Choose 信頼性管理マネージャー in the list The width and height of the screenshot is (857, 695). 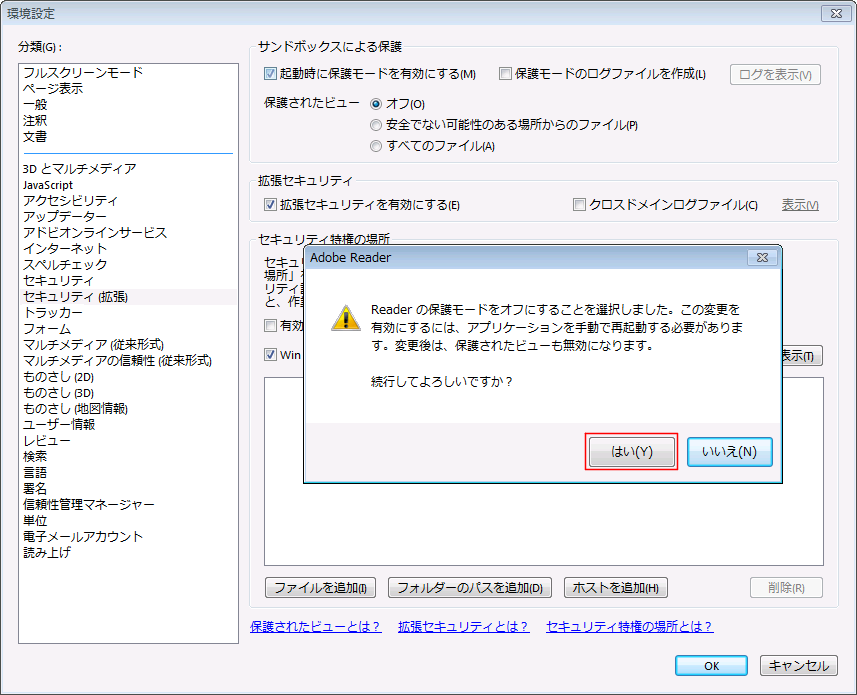89,505
